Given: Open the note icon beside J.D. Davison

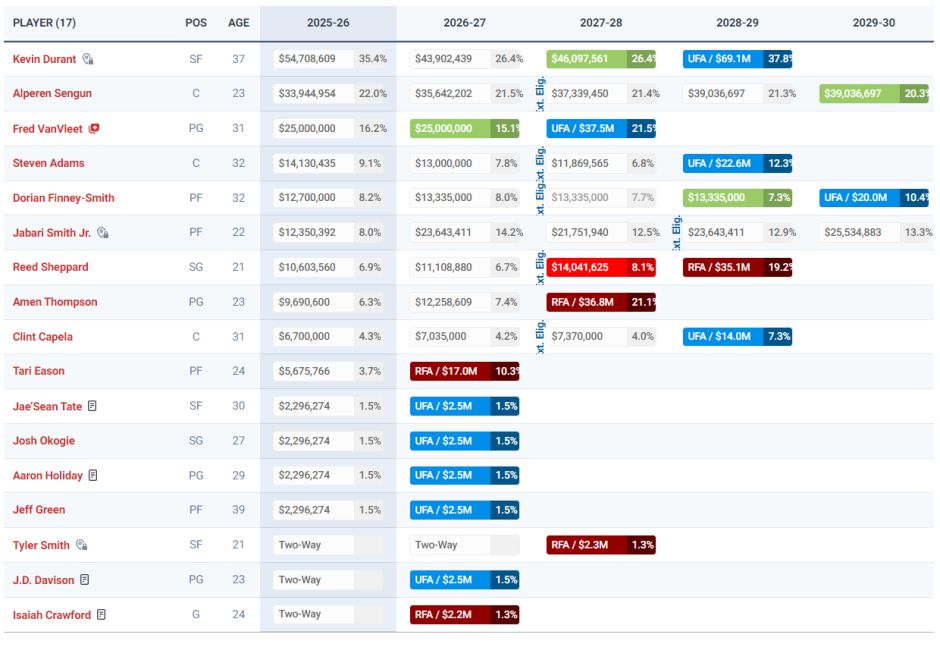Looking at the screenshot, I should (85, 580).
